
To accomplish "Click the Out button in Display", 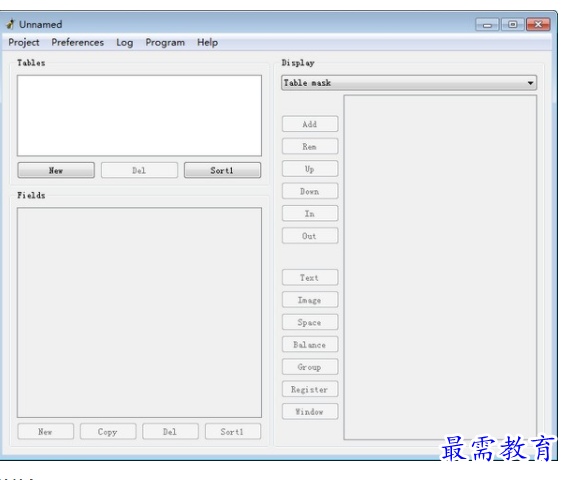I will 310,236.
